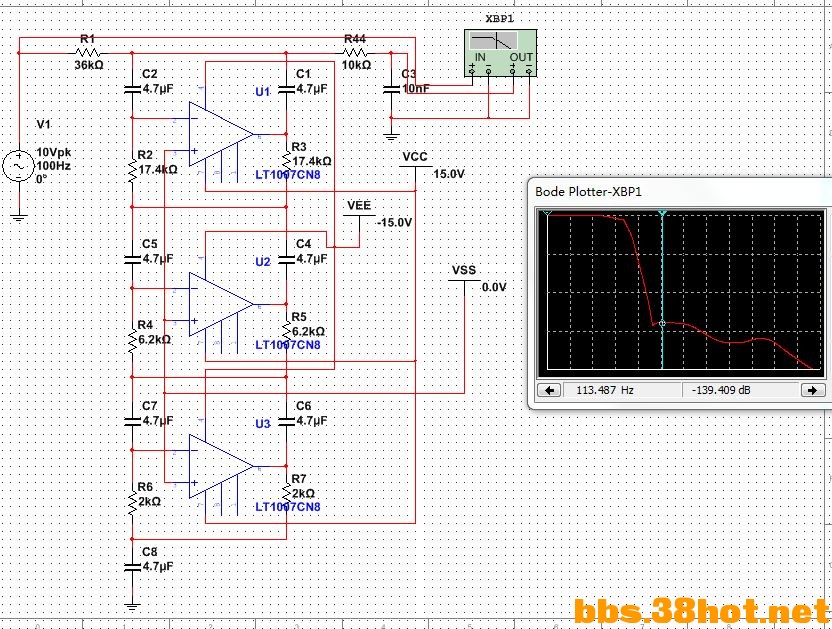Select resistor R1 36kΩ symbol
832x629 pixels.
coord(88,53)
